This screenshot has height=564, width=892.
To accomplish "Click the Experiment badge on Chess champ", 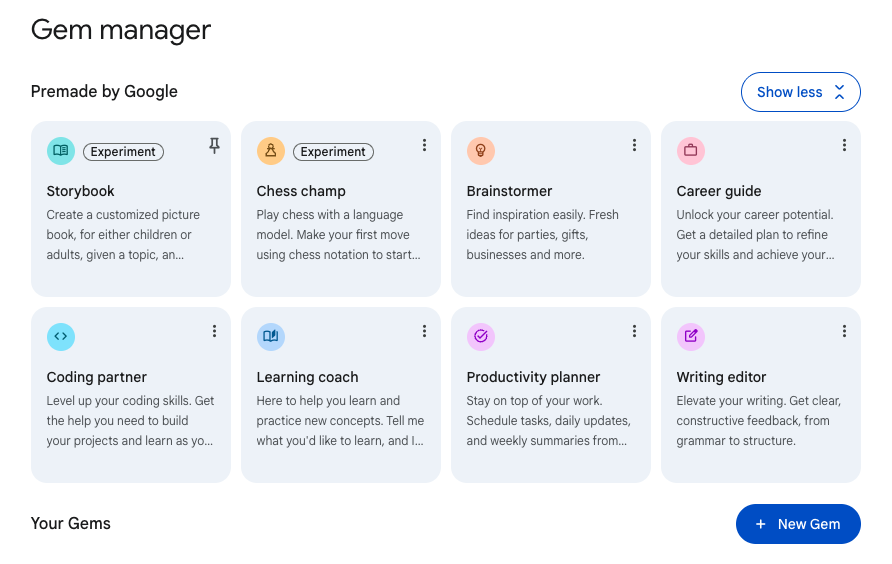I will pyautogui.click(x=333, y=152).
